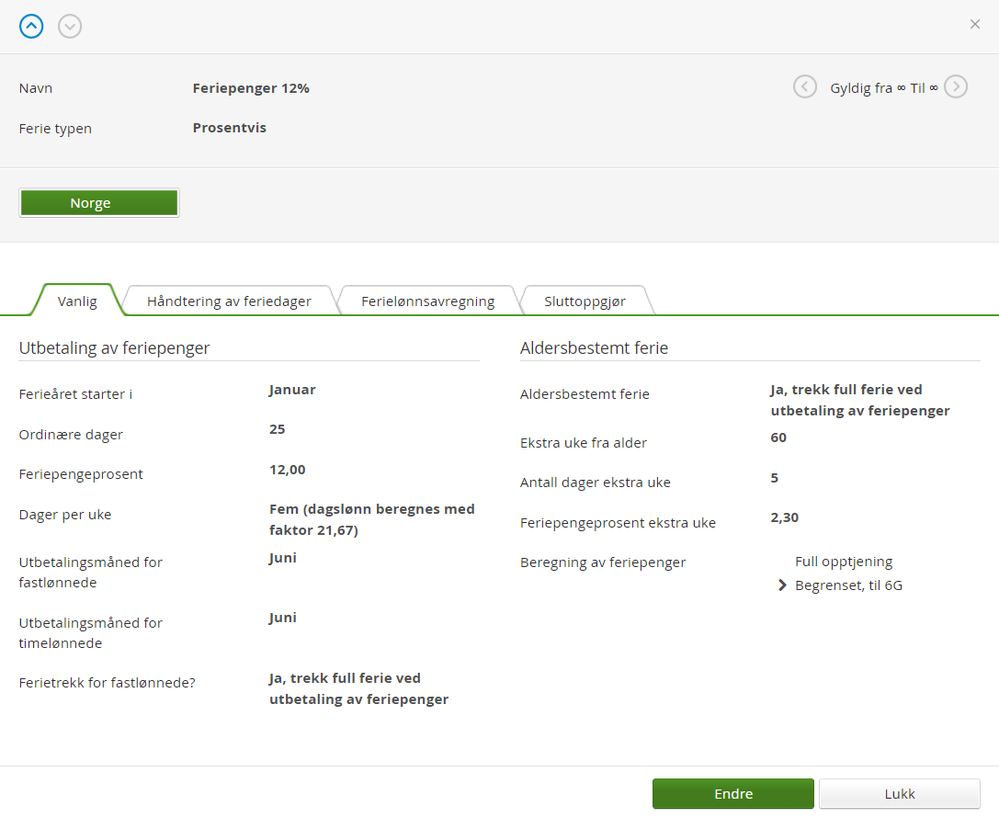
Task: Click the Feriepenger 12% name value
Action: (251, 88)
